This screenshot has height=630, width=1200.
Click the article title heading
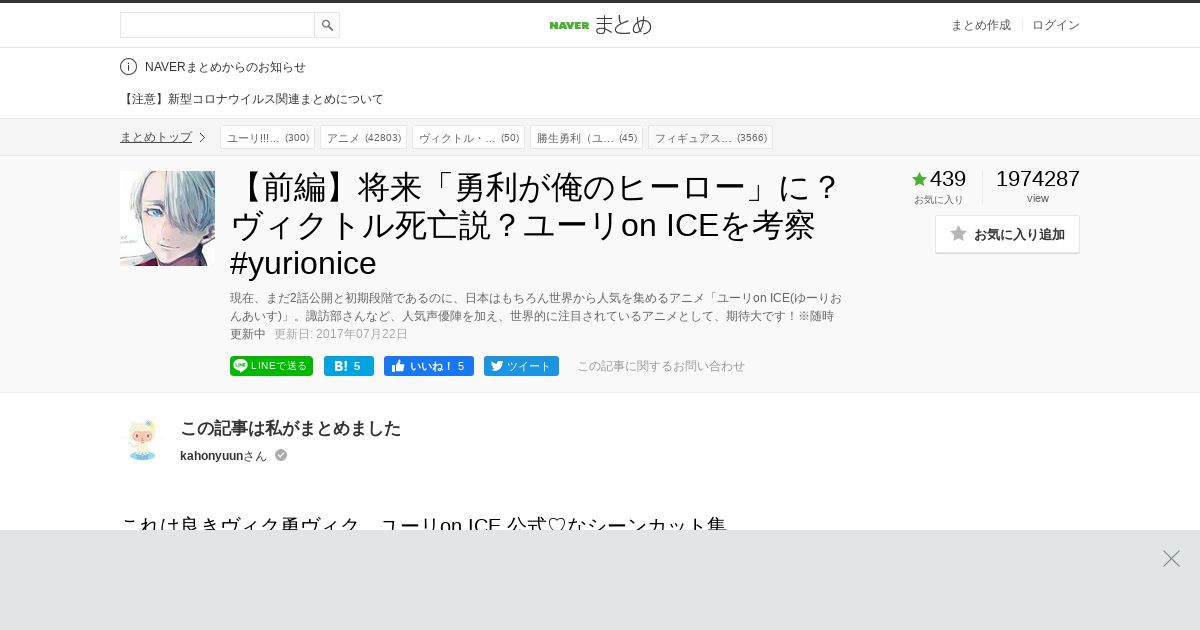click(535, 225)
